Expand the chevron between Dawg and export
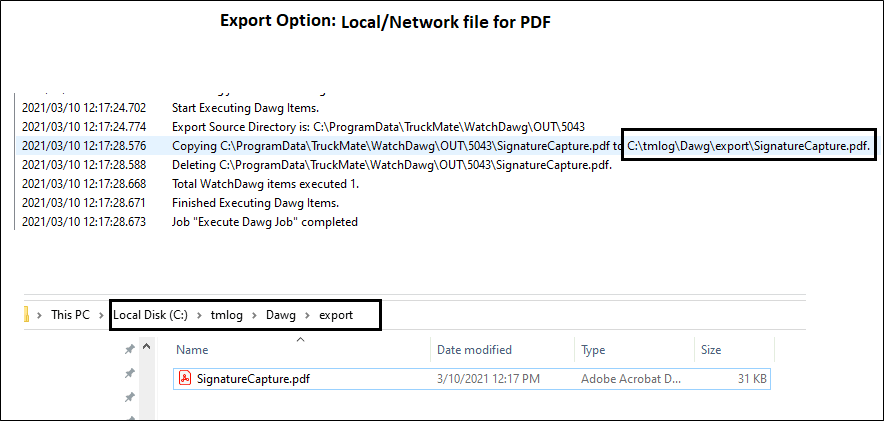Viewport: 884px width, 421px height. 307,315
